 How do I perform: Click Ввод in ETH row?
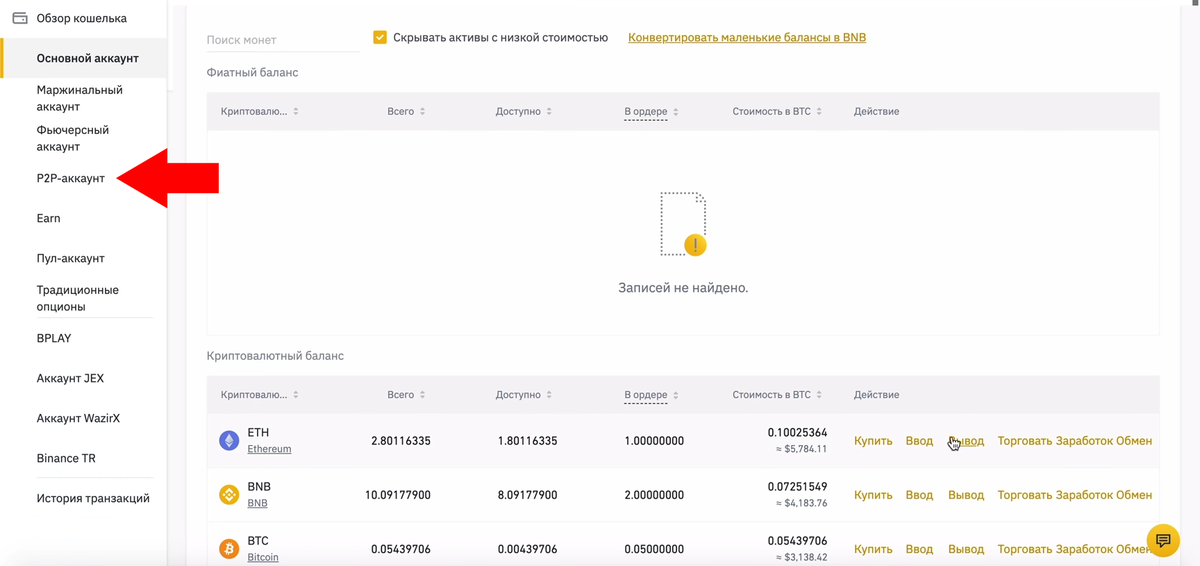coord(919,441)
